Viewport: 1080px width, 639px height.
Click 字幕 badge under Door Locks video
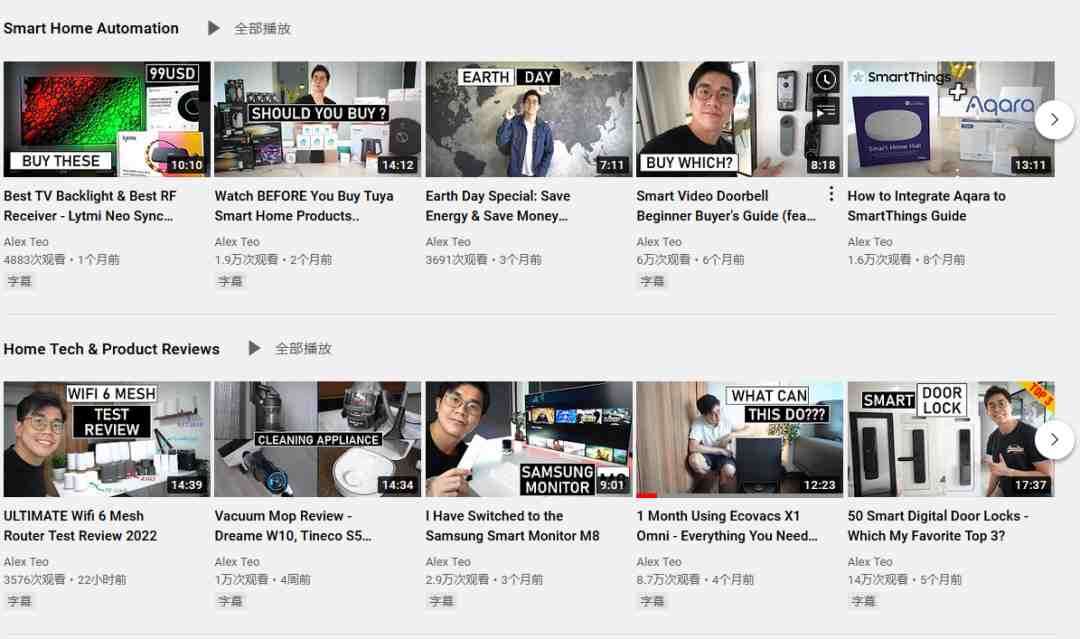(x=864, y=601)
